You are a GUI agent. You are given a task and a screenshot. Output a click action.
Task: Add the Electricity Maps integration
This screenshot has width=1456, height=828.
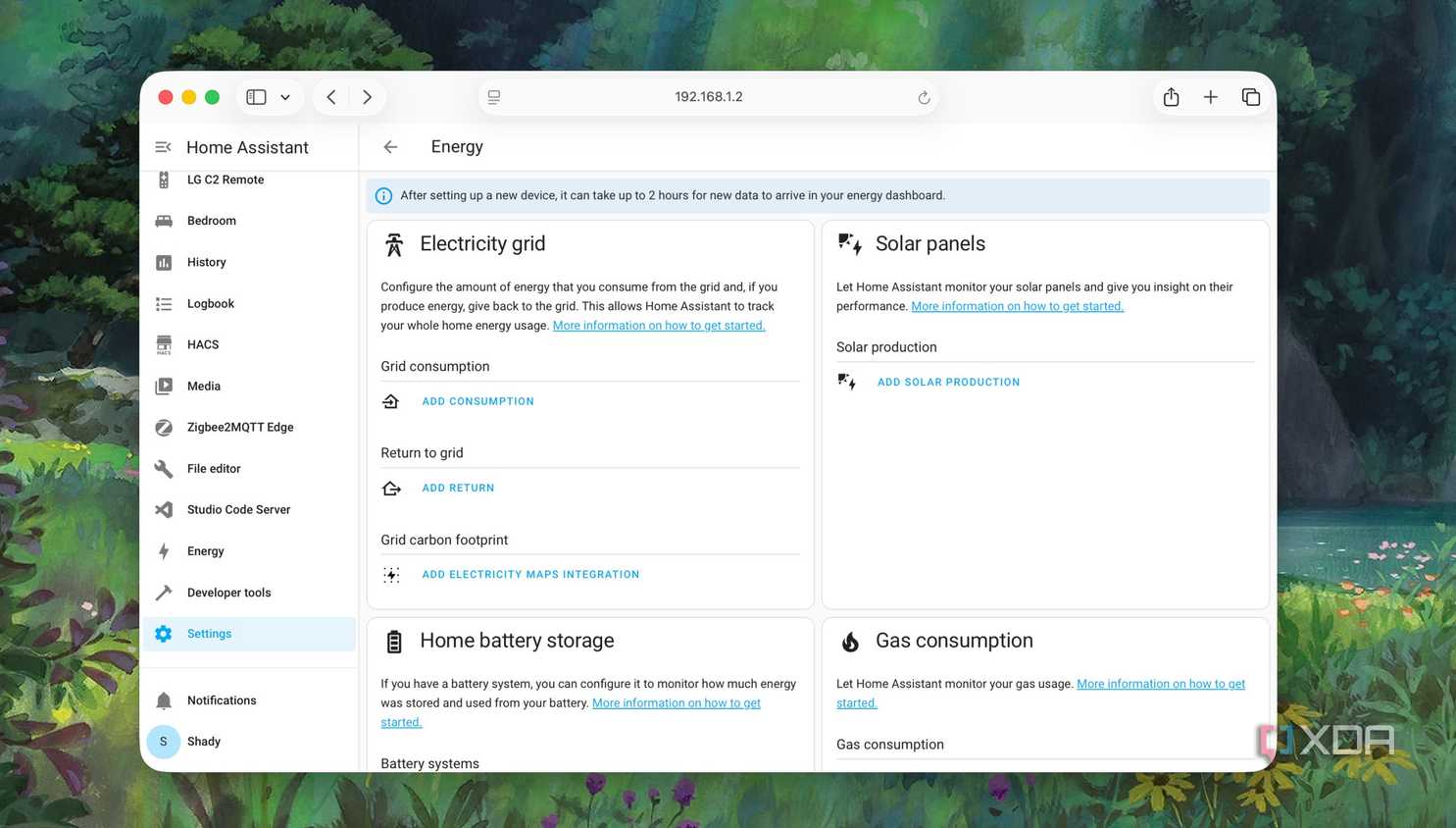pos(530,575)
